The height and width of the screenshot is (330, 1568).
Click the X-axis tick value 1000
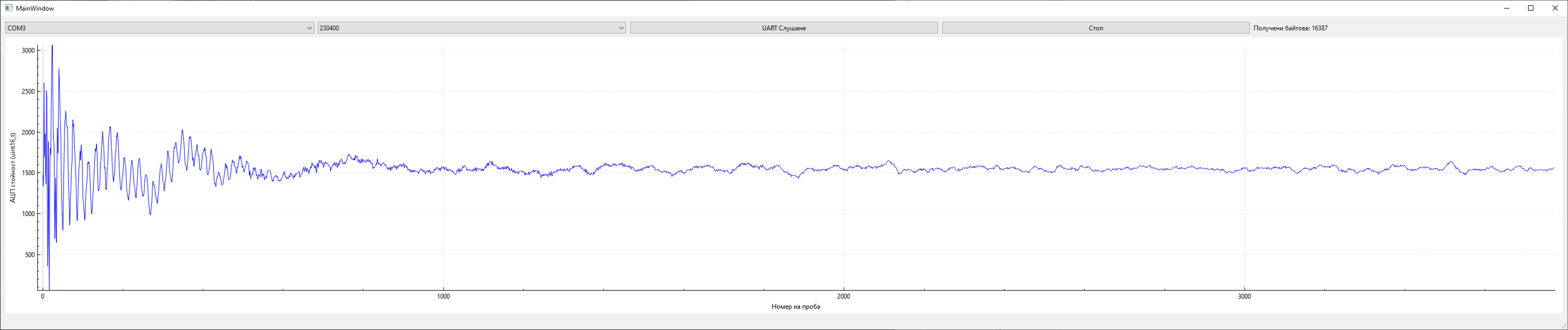point(443,296)
